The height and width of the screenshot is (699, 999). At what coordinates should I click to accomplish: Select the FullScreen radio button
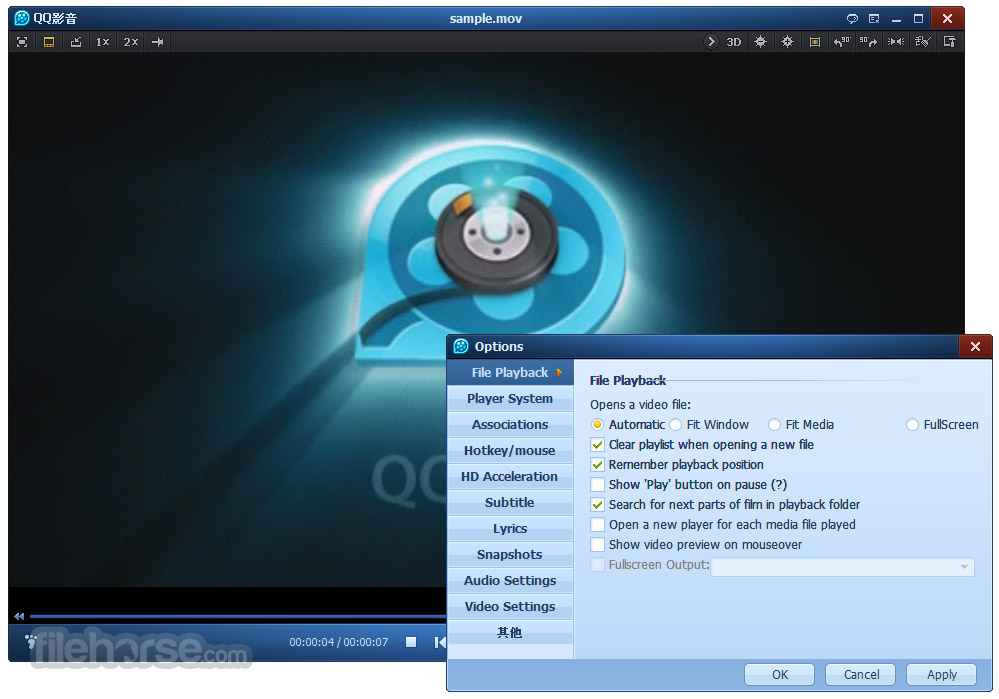(912, 425)
